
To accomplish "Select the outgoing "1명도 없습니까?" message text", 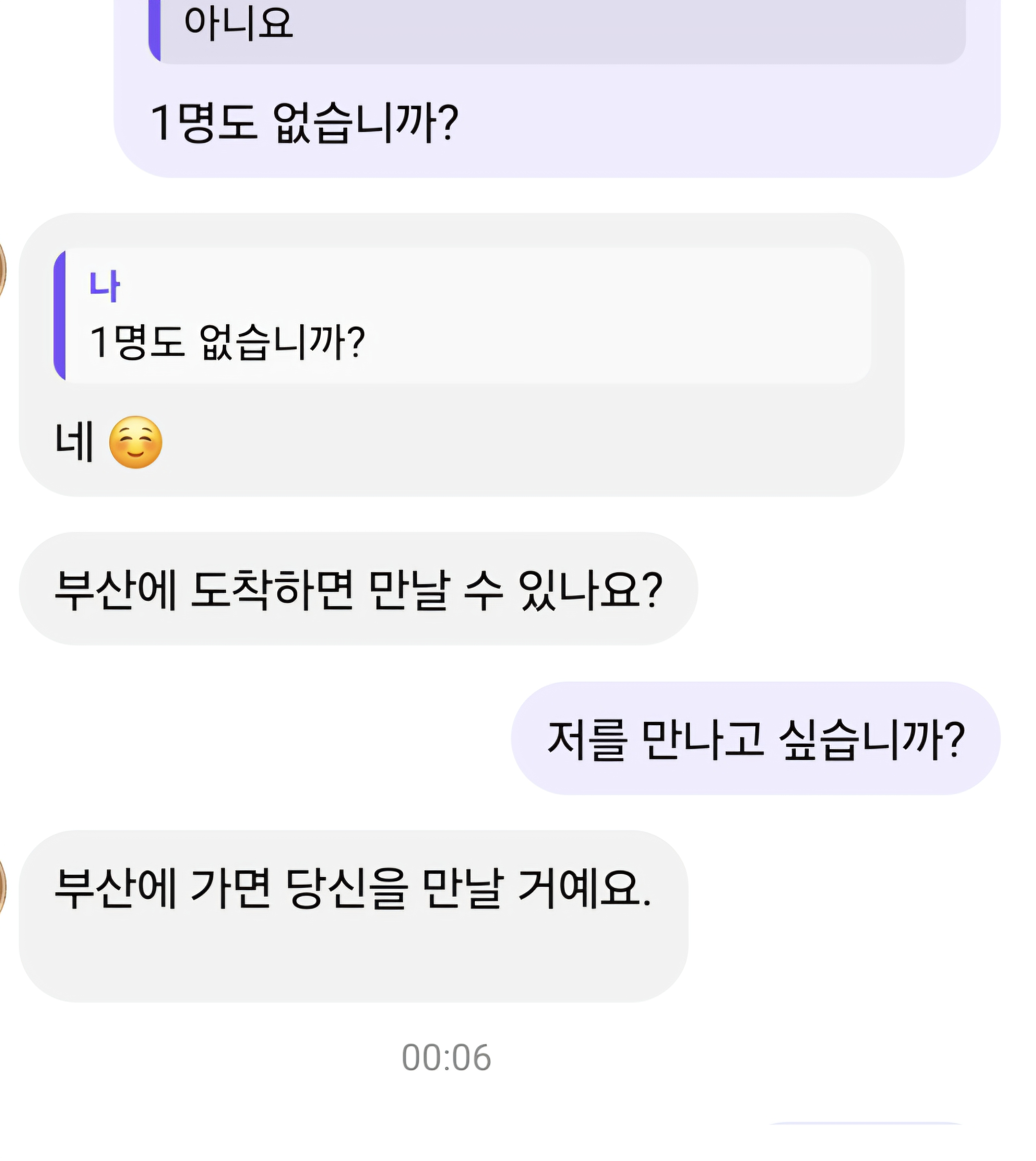I will (305, 122).
